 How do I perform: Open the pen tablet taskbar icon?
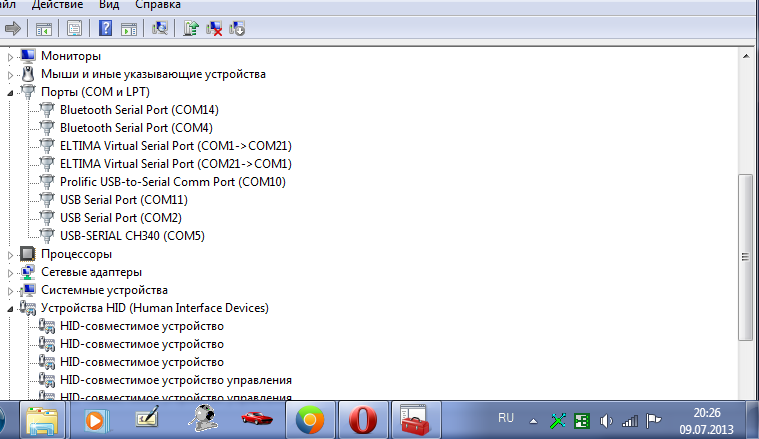(148, 417)
